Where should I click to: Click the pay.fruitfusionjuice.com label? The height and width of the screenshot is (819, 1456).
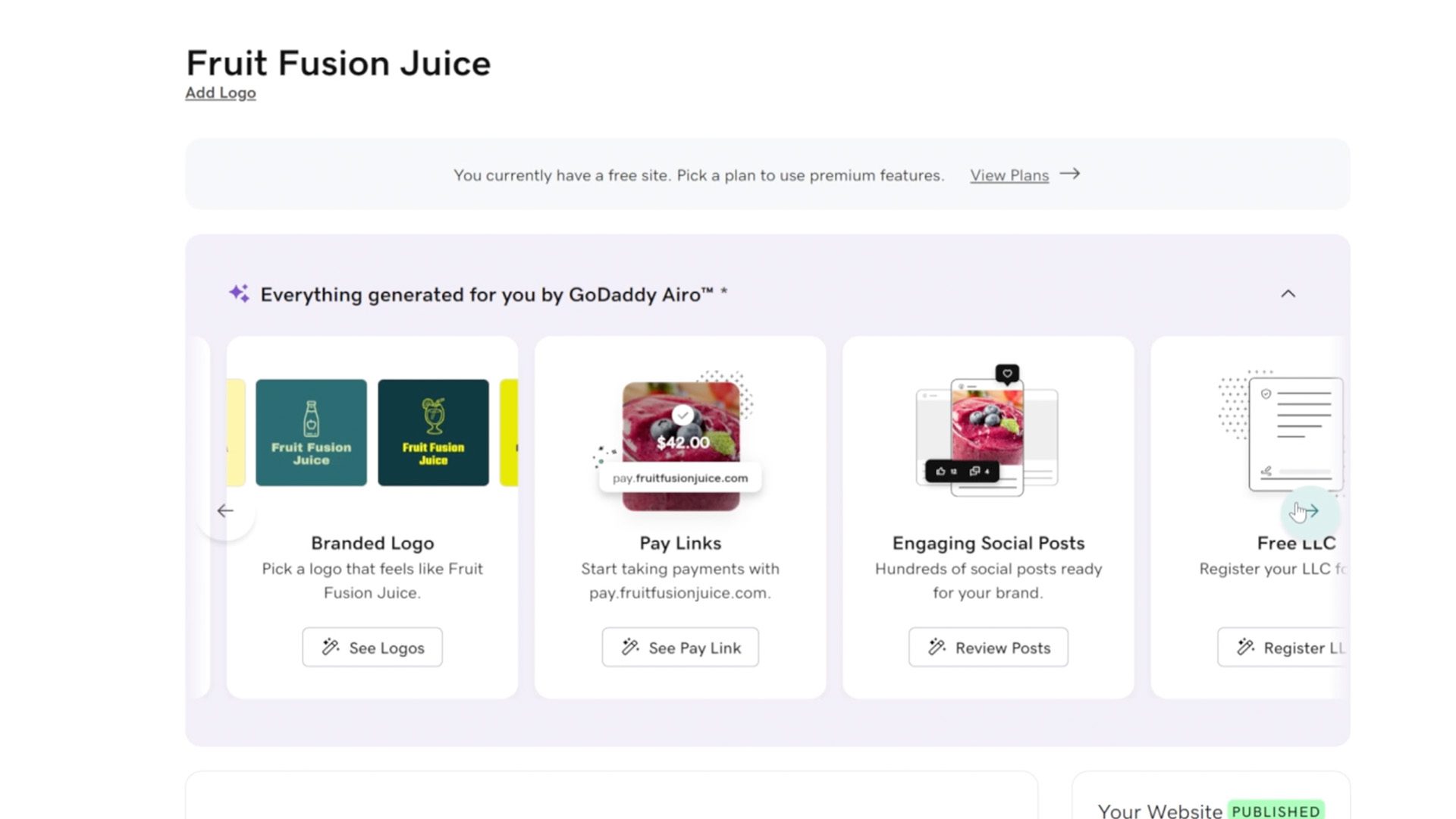680,478
